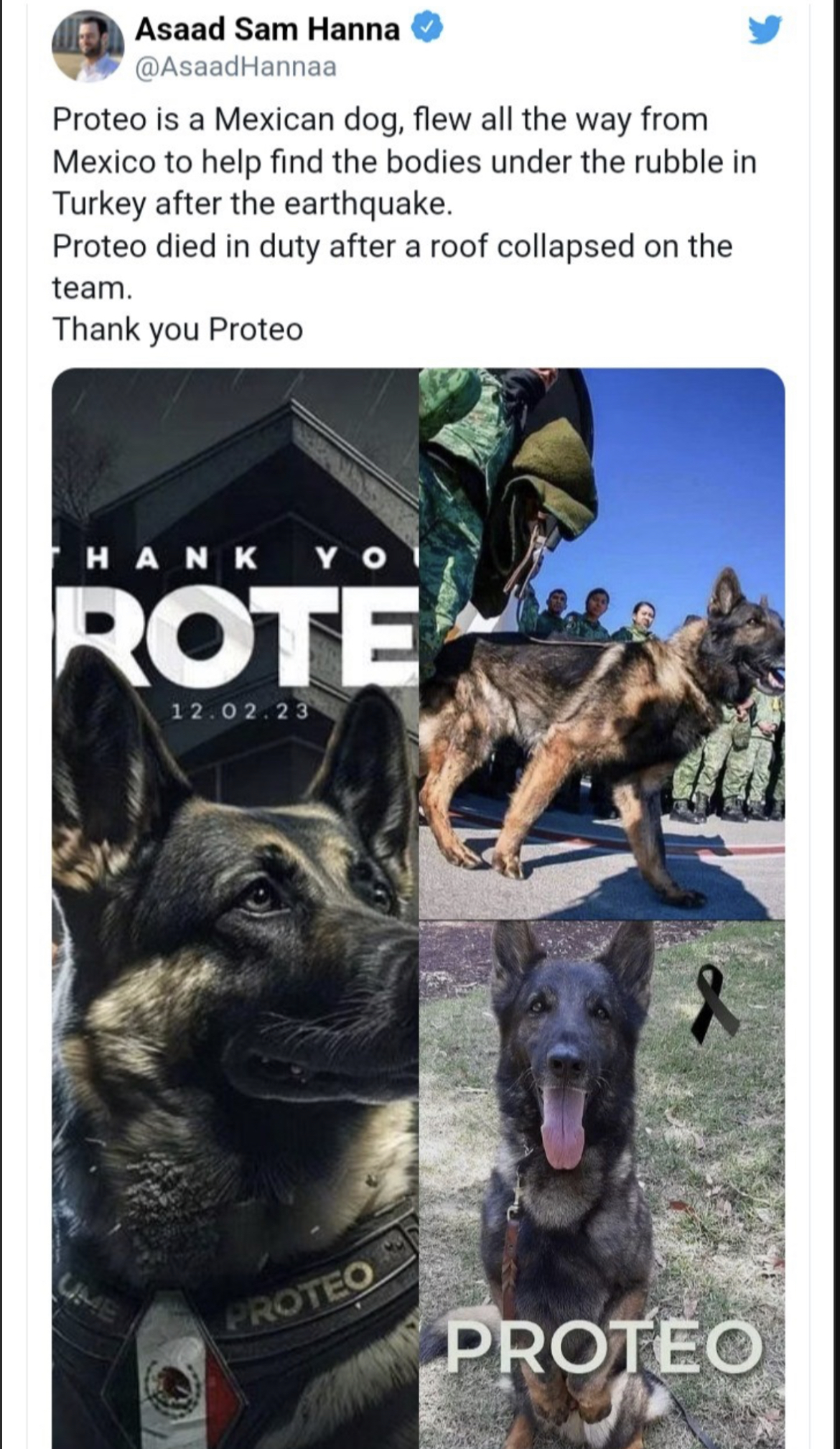The width and height of the screenshot is (840, 1449).
Task: Click the 'Turkey after the earthquake' text line
Action: [x=253, y=204]
